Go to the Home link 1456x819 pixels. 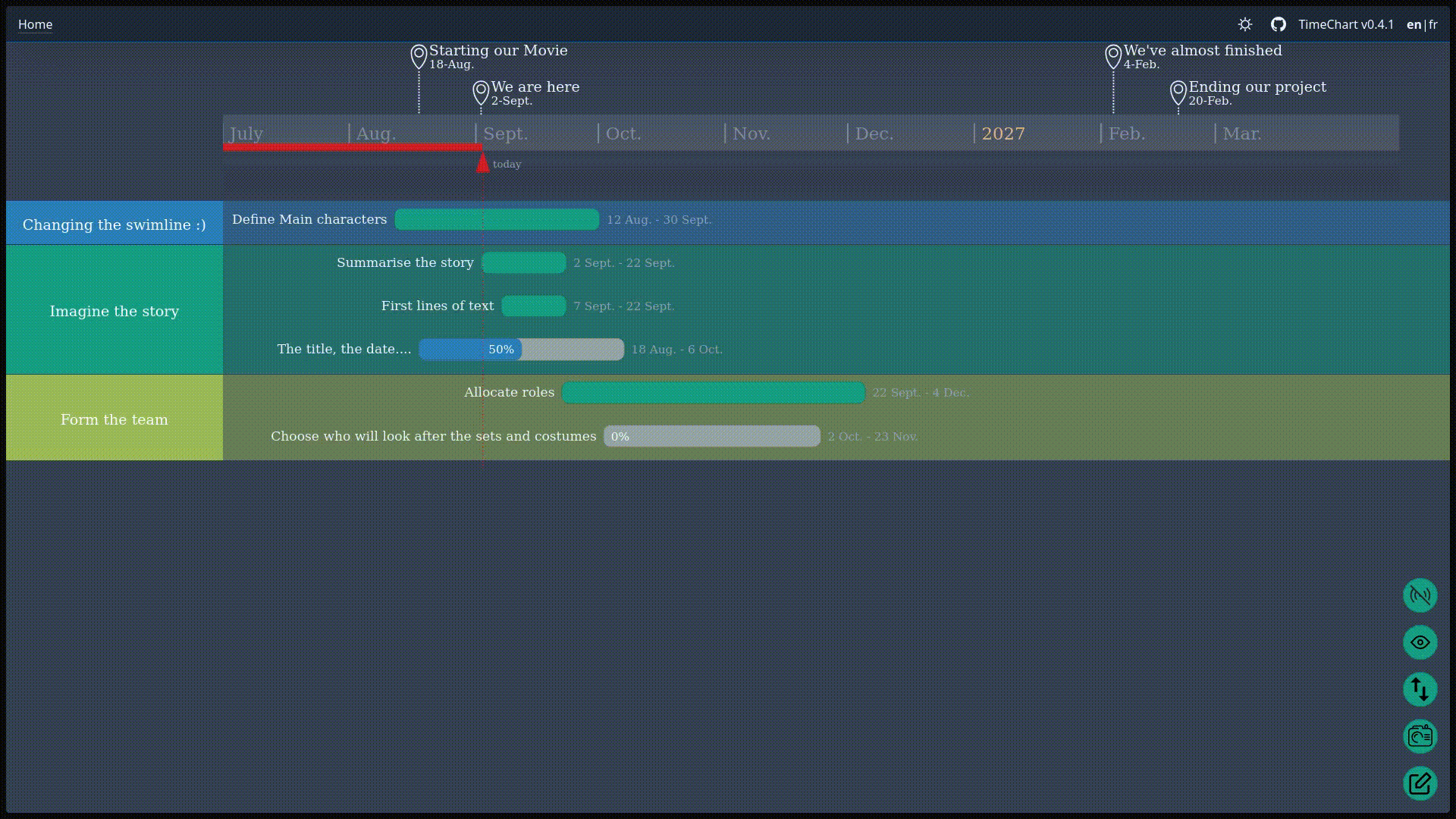click(x=35, y=24)
